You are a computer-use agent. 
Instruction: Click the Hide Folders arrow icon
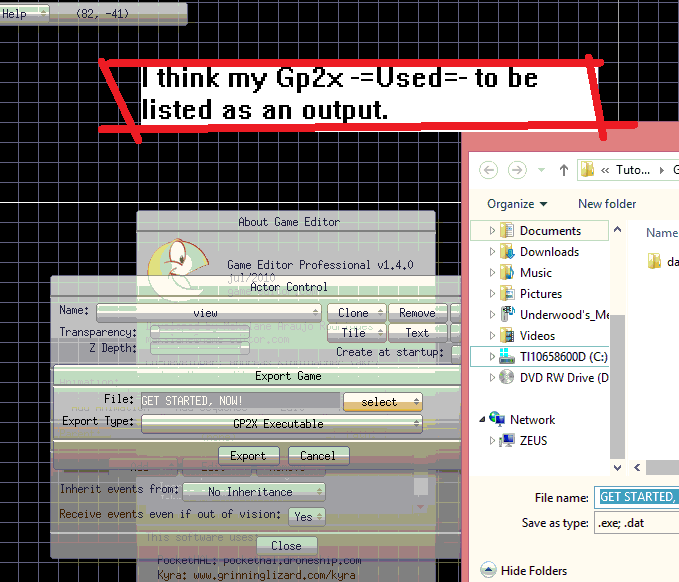[488, 570]
